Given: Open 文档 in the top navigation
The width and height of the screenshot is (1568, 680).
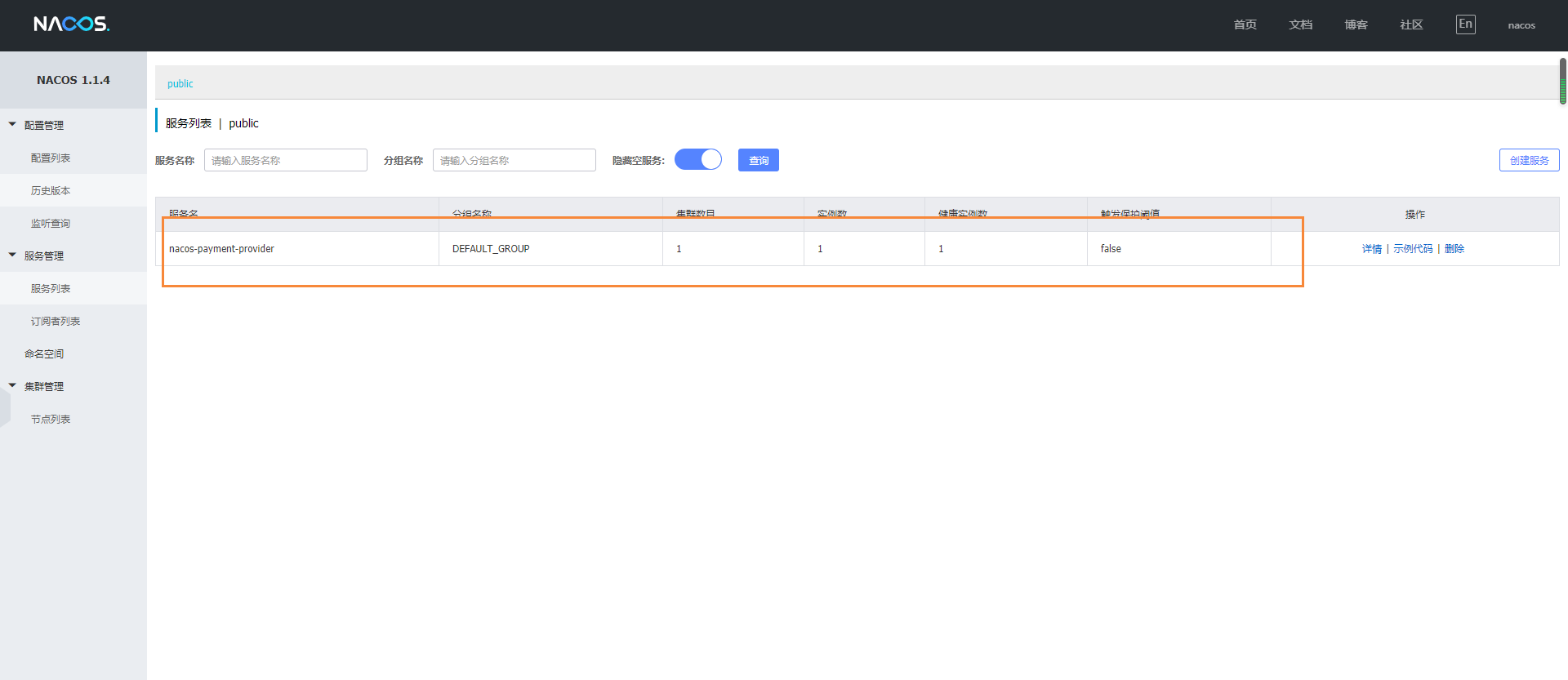Looking at the screenshot, I should pos(1300,24).
